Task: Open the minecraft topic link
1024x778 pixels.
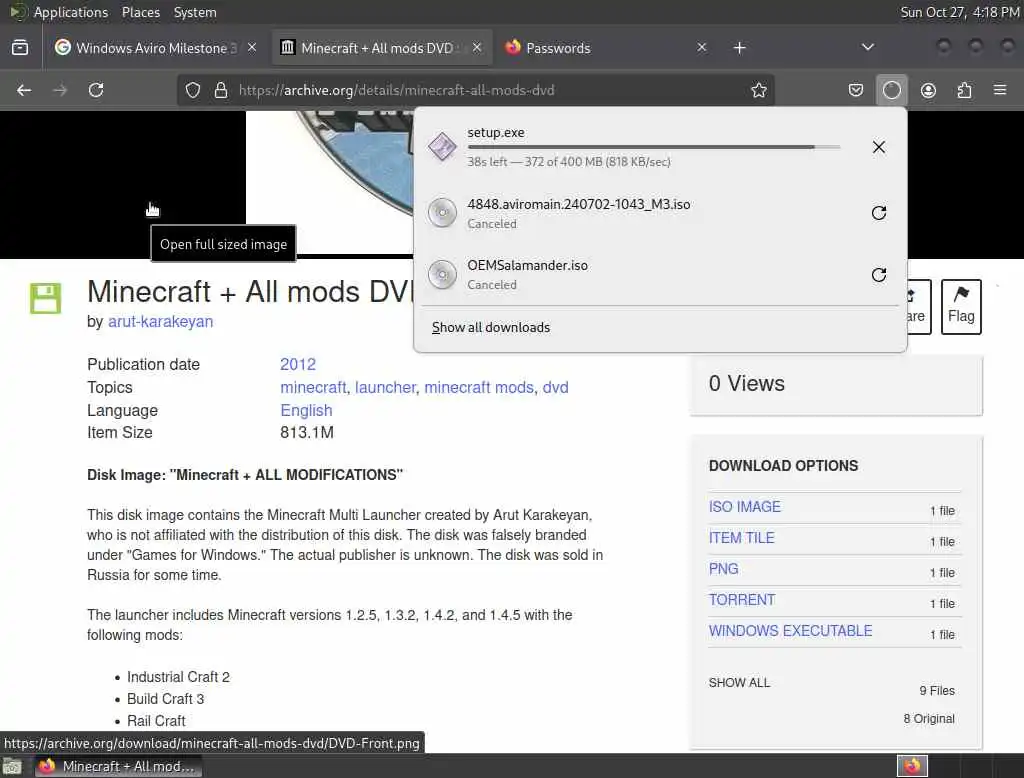Action: pyautogui.click(x=313, y=387)
